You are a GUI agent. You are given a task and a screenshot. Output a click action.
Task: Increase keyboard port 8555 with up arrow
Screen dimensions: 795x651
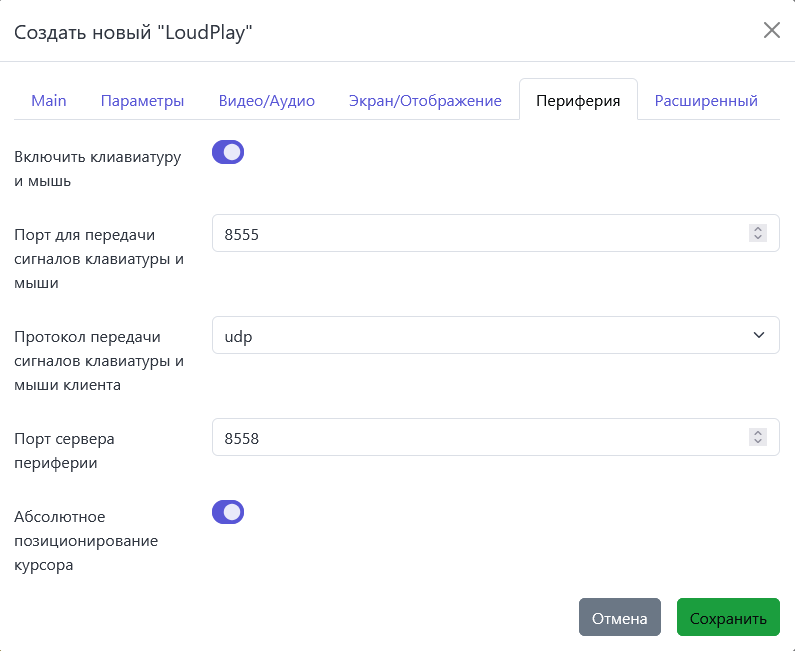[x=758, y=229]
